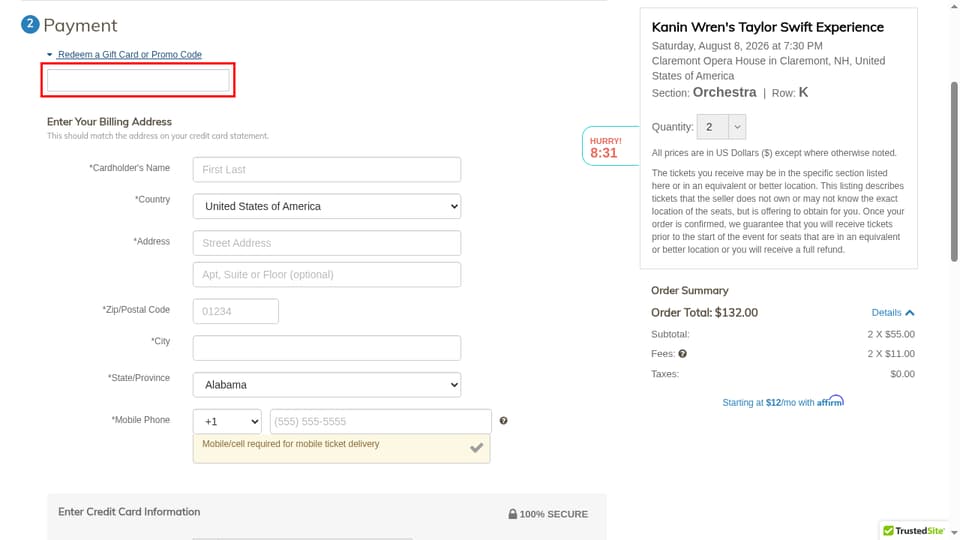Click the Affirm logo

[830, 401]
